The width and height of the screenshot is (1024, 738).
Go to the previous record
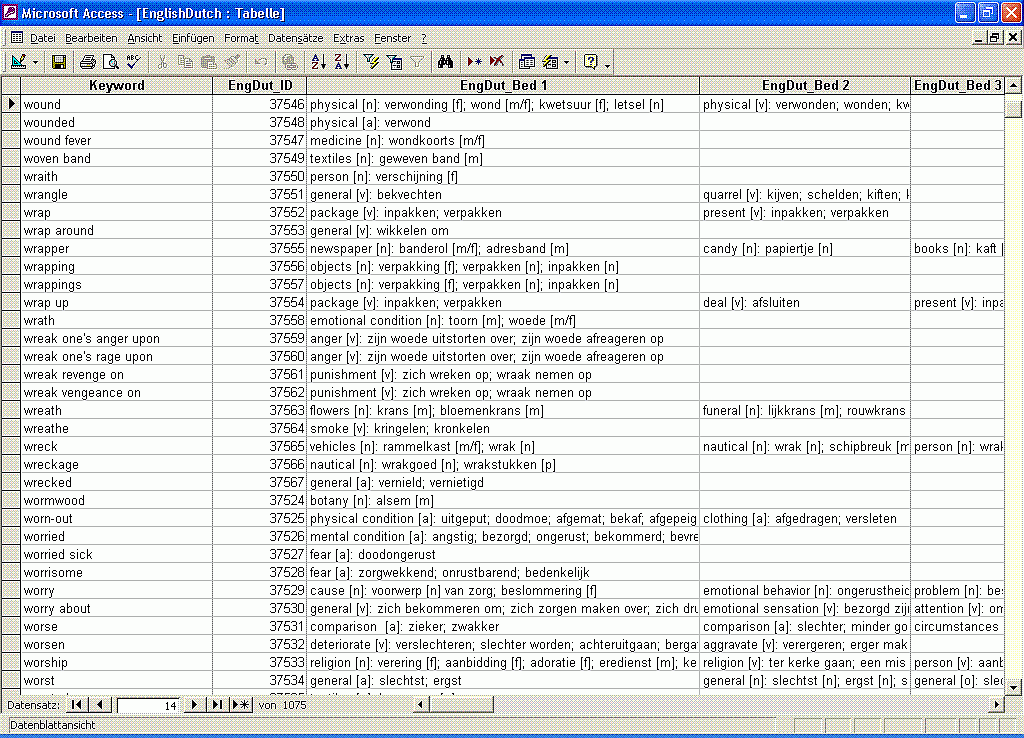click(99, 705)
